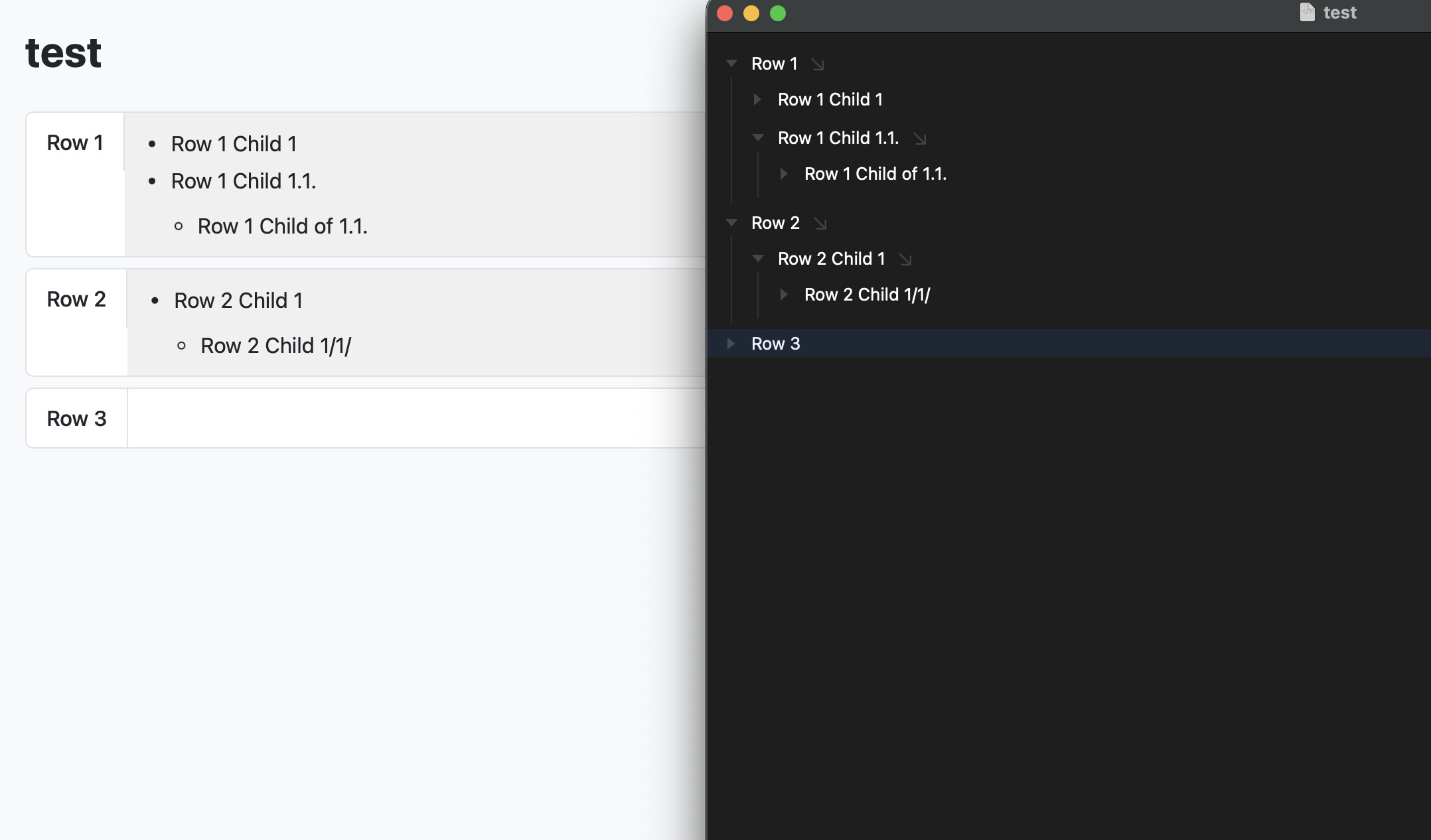Collapse the Row 2 Child 1 triangle

[x=757, y=259]
